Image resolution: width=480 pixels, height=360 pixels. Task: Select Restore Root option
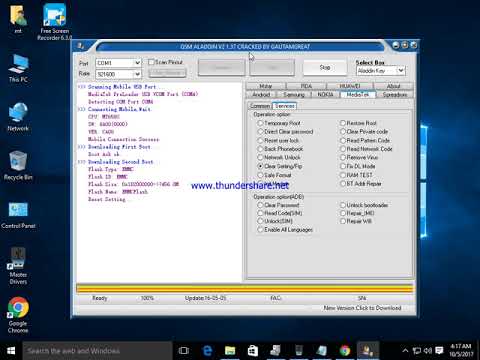343,123
